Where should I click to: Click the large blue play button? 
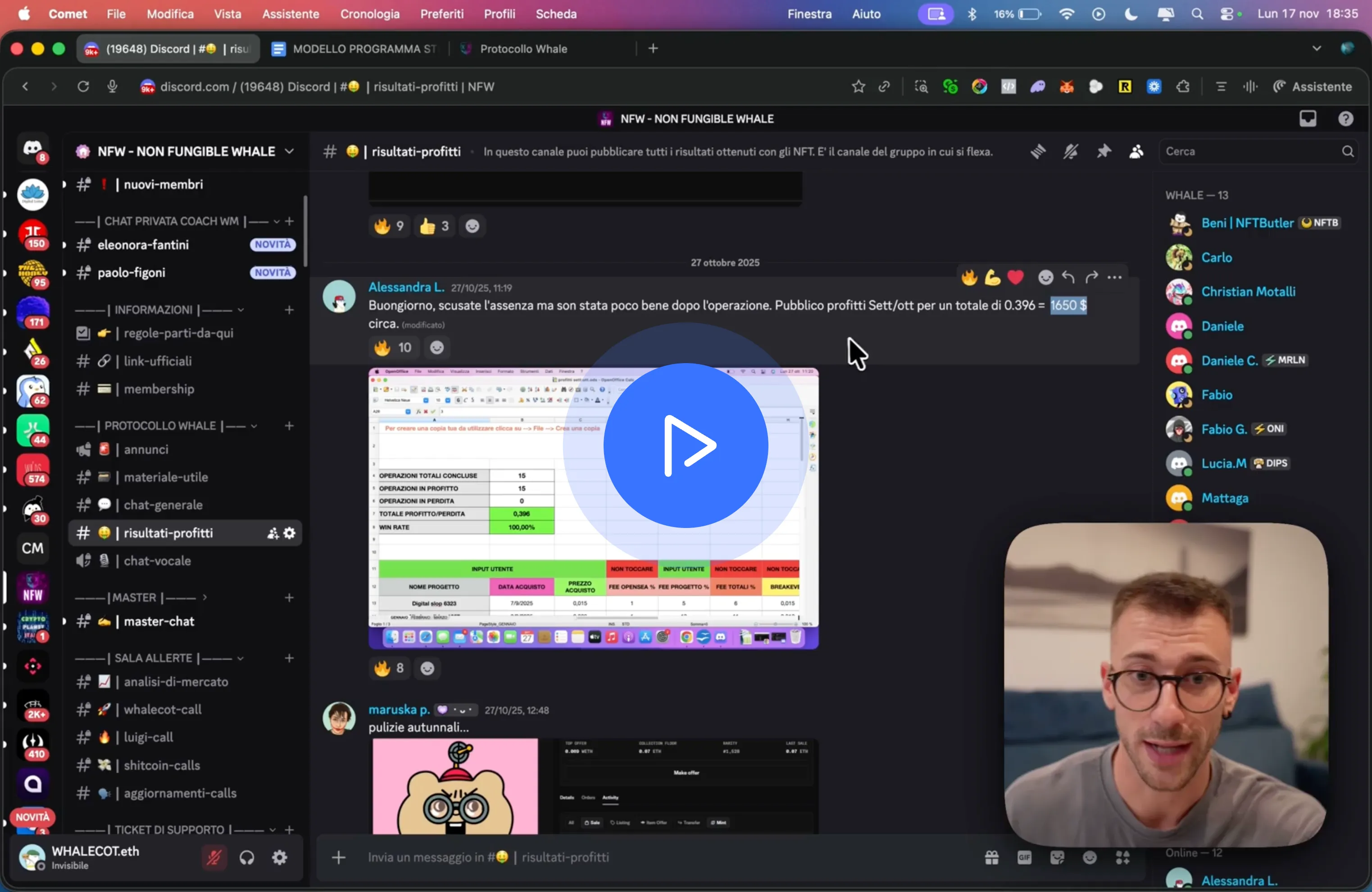pos(686,446)
